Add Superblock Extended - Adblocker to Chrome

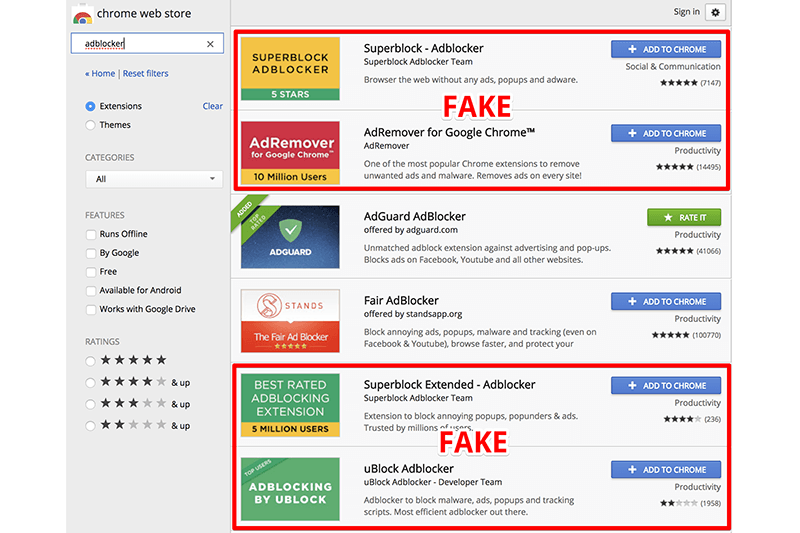click(666, 386)
